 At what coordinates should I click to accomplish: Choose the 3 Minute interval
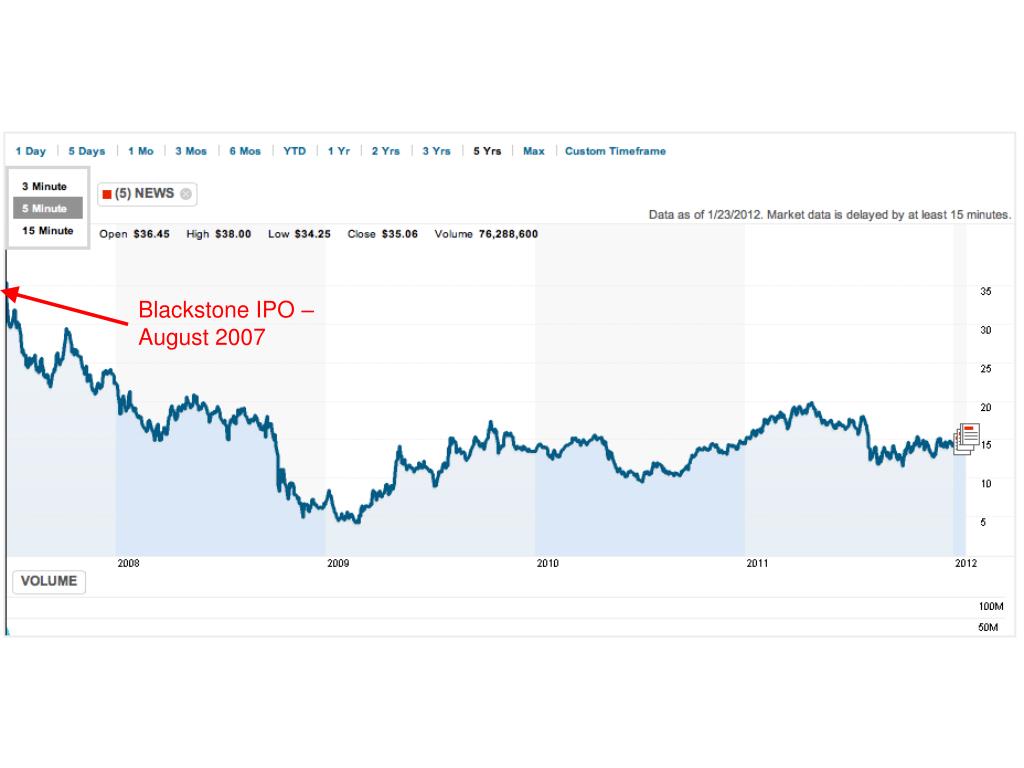44,186
